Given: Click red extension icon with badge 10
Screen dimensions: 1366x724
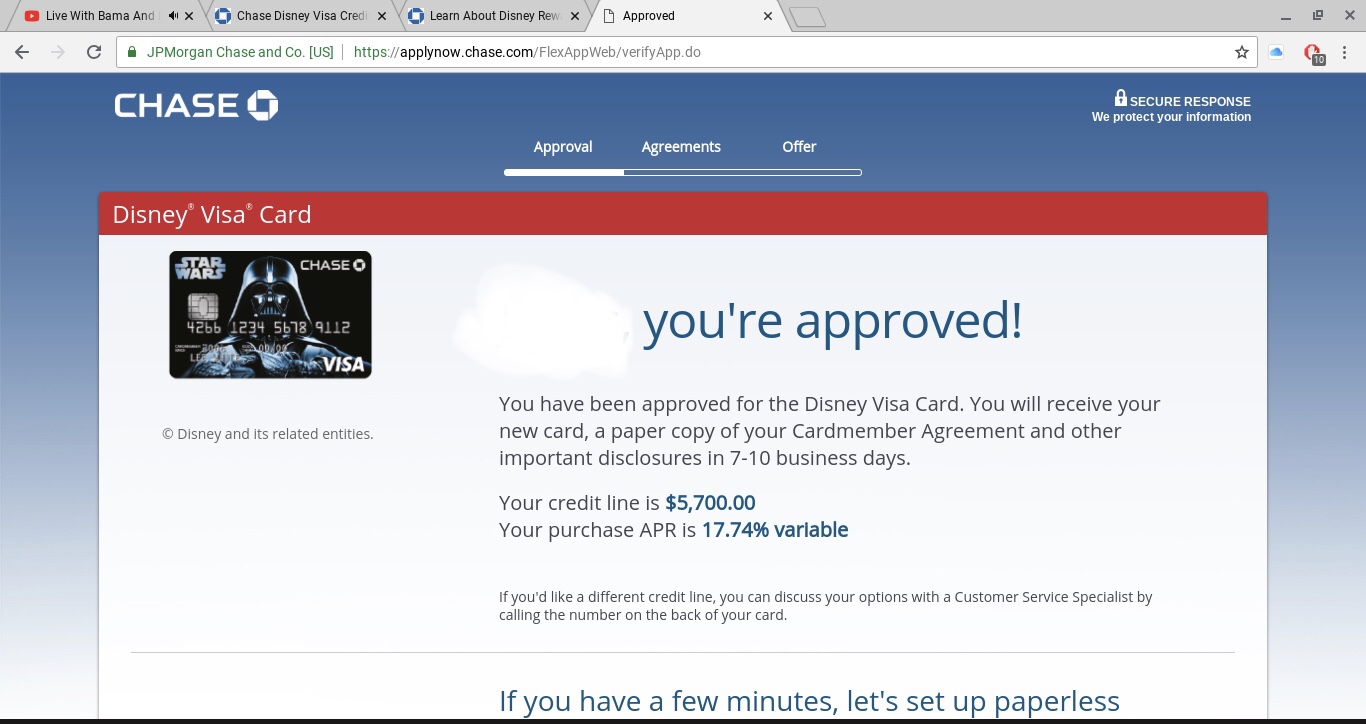Looking at the screenshot, I should [1313, 53].
